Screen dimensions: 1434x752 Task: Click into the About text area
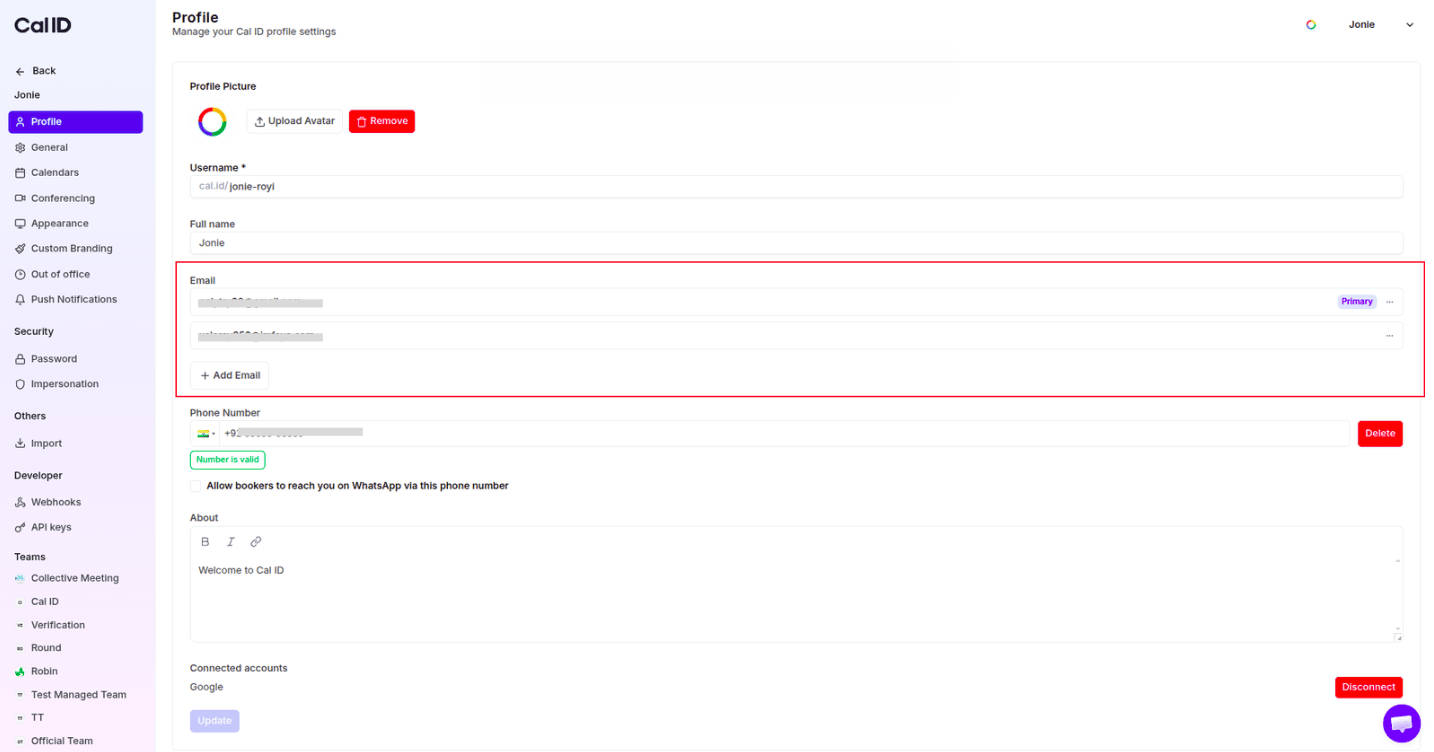coord(796,598)
